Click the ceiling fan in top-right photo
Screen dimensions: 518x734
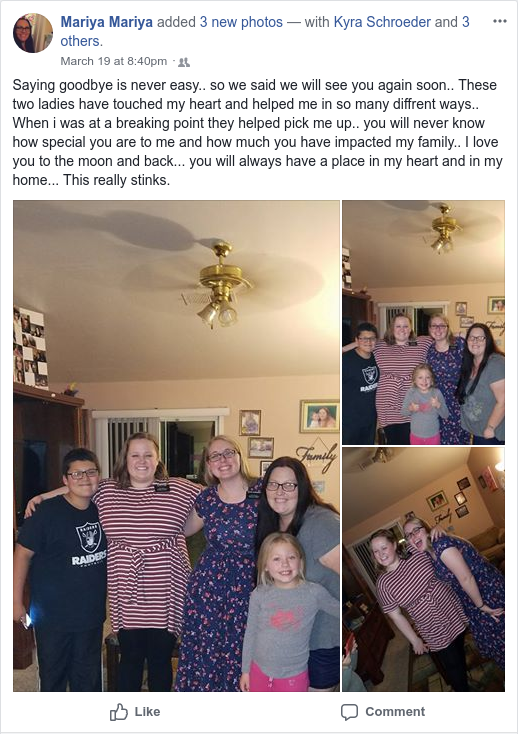tap(444, 229)
